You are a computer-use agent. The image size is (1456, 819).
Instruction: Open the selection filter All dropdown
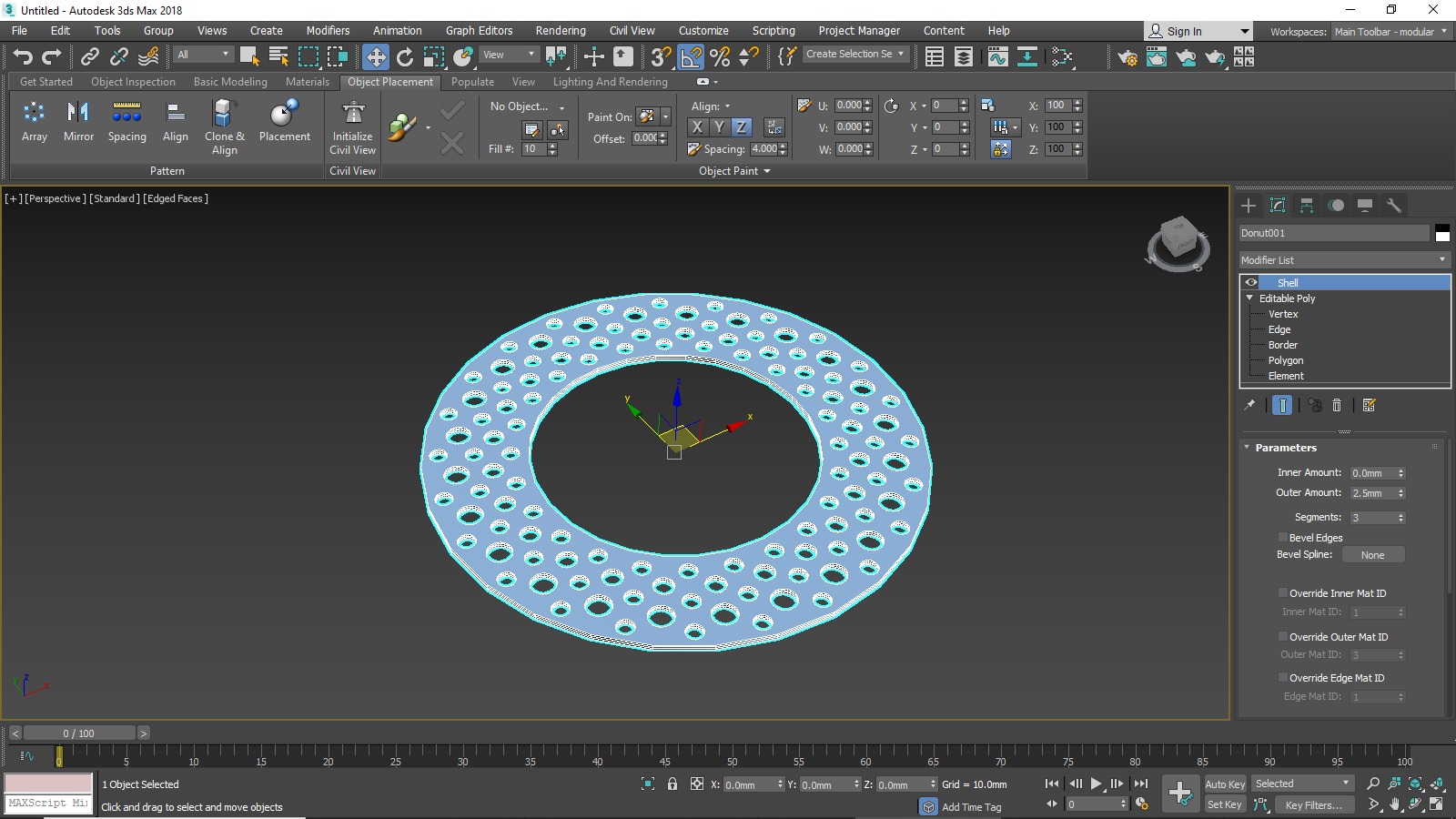pyautogui.click(x=203, y=55)
